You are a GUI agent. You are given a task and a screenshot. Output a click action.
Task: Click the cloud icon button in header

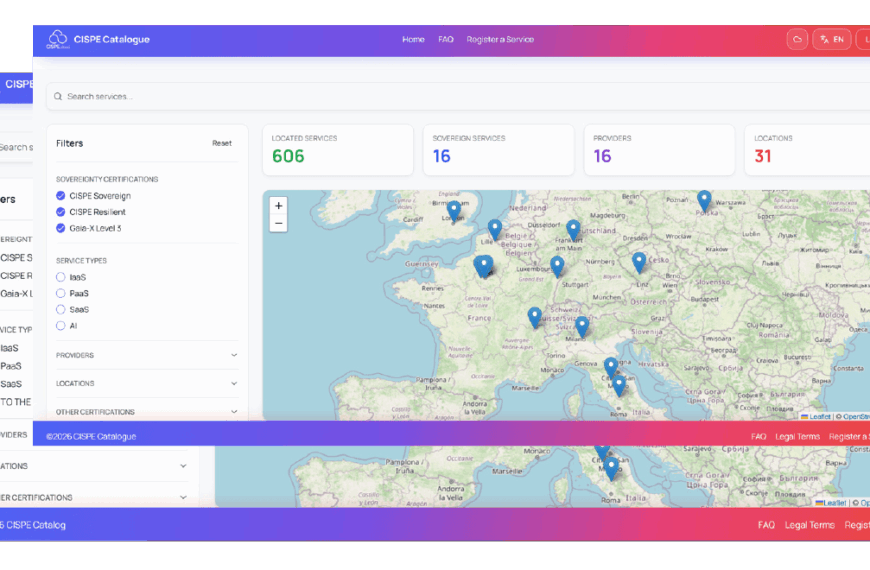[797, 39]
